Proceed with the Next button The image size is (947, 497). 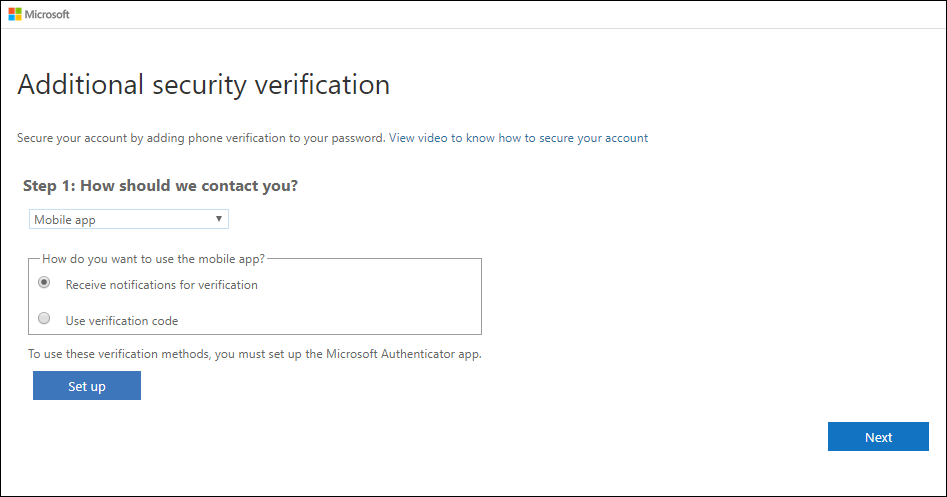click(878, 437)
